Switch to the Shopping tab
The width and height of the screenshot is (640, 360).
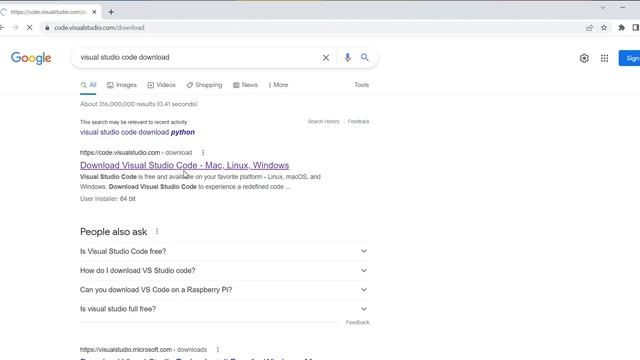pyautogui.click(x=204, y=85)
